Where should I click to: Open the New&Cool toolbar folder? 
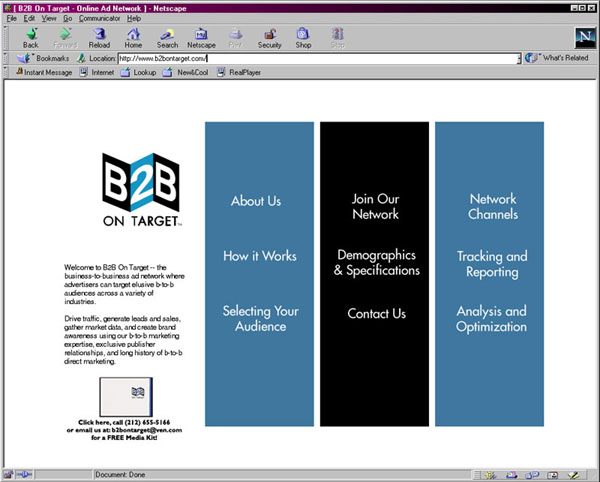click(x=186, y=72)
